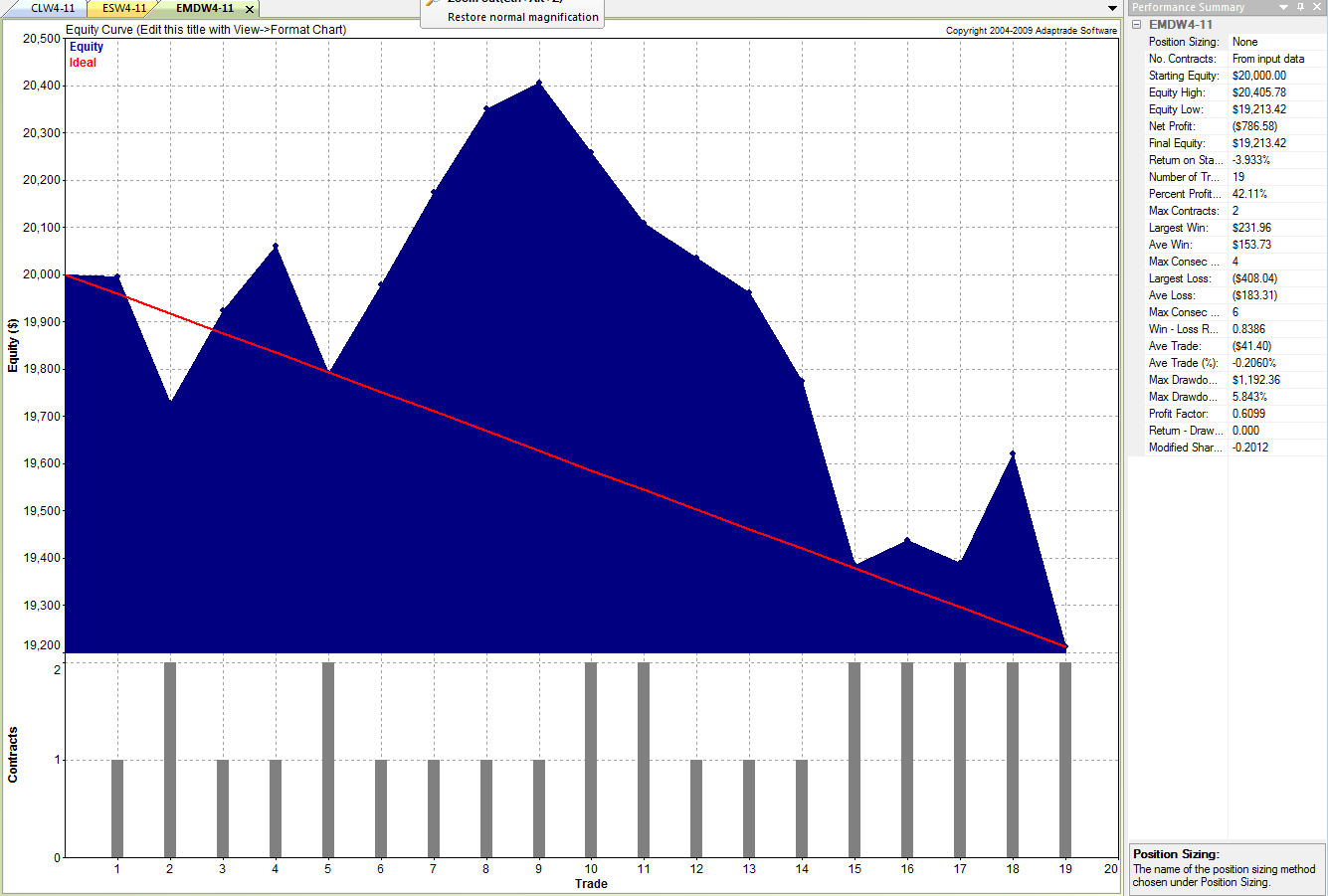Viewport: 1328px width, 896px height.
Task: Select Ave Trade ($41.40) value
Action: pos(1251,346)
